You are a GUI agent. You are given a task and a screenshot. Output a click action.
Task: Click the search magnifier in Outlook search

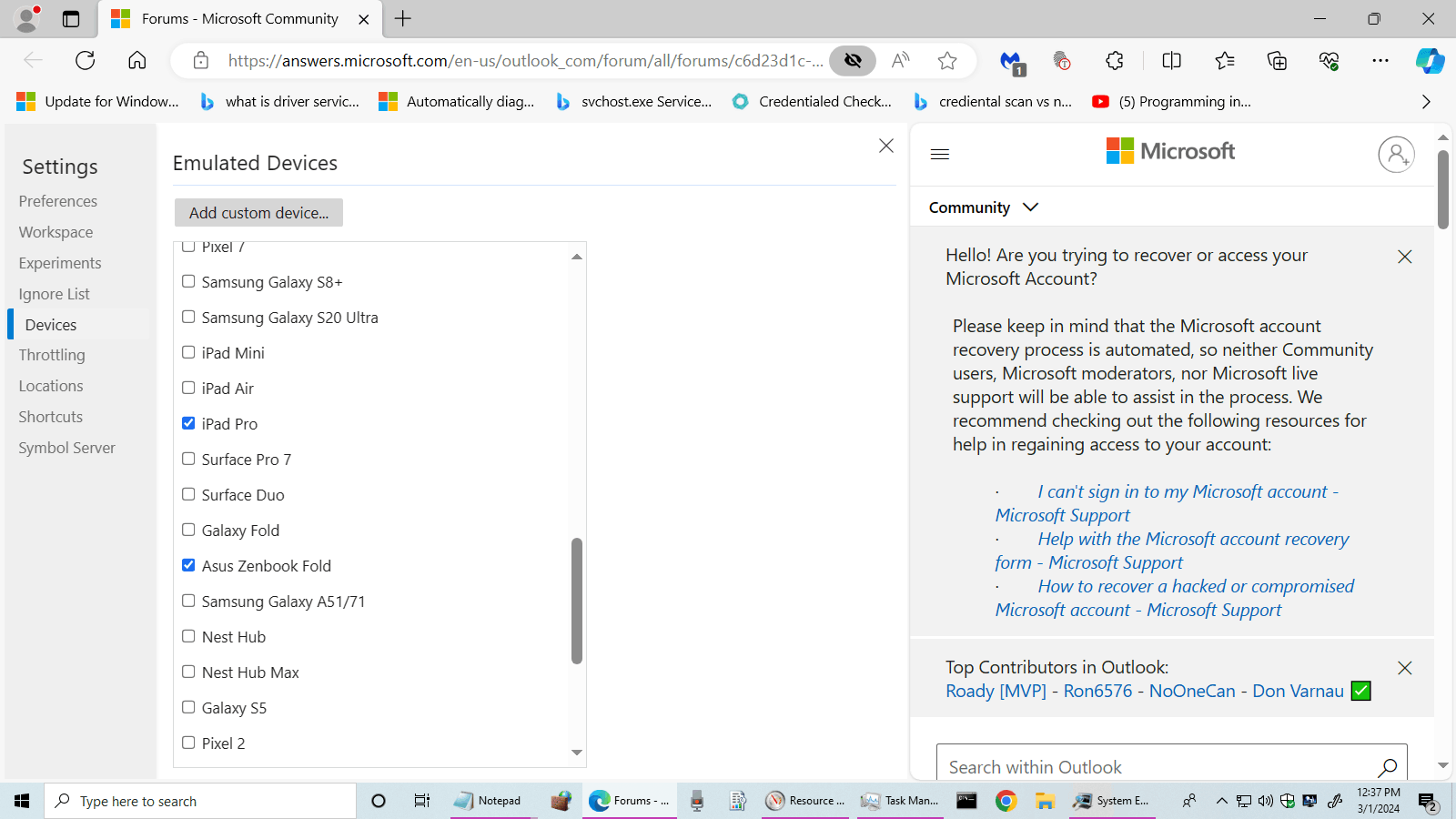click(x=1388, y=767)
